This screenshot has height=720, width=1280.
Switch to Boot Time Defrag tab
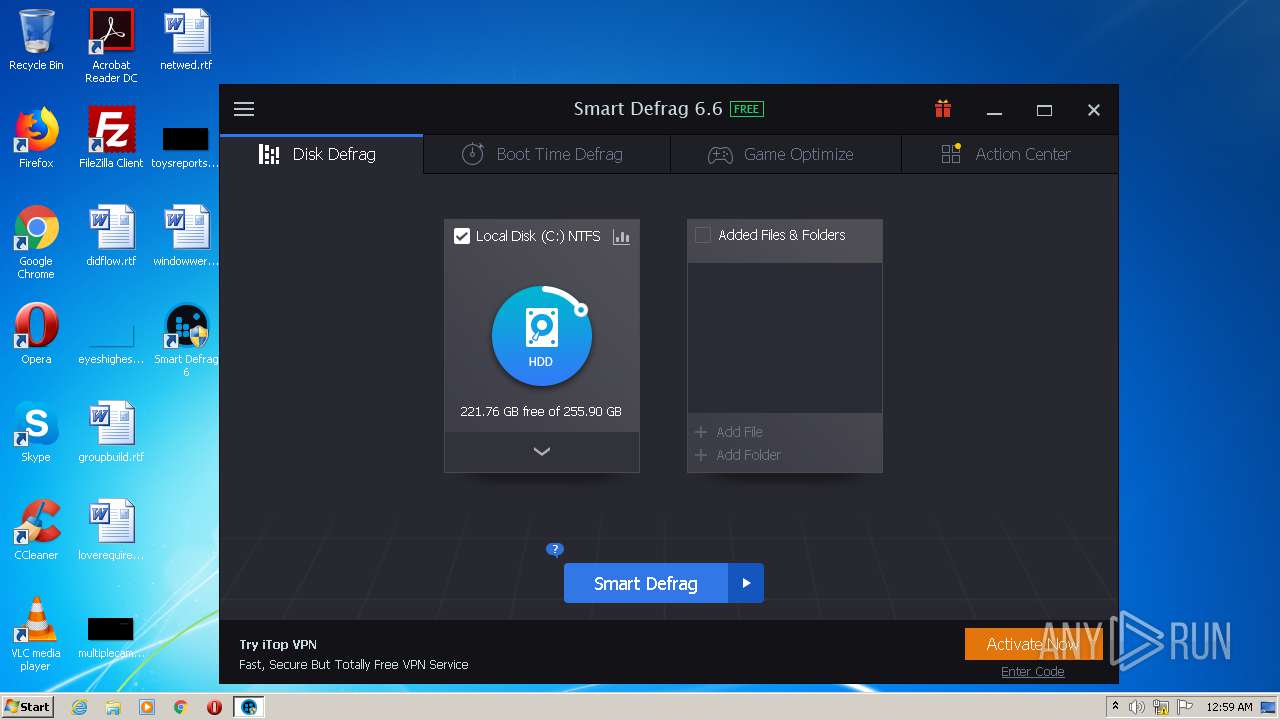click(x=547, y=154)
